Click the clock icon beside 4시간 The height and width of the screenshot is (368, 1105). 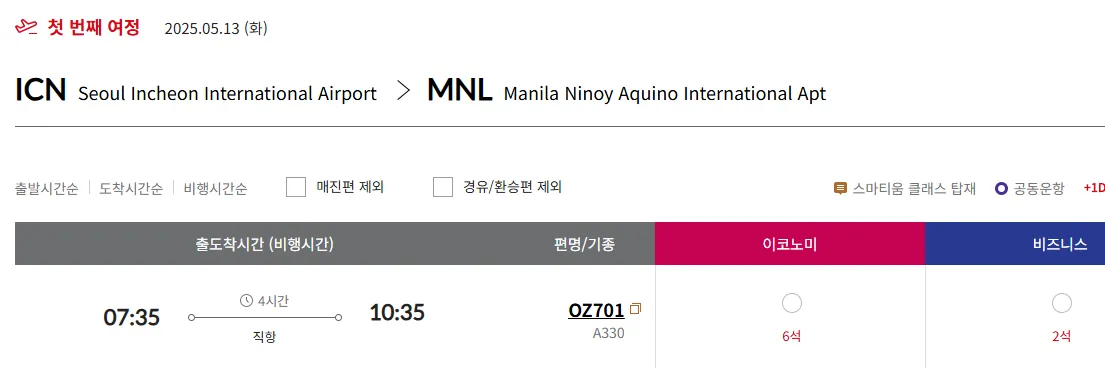(247, 301)
